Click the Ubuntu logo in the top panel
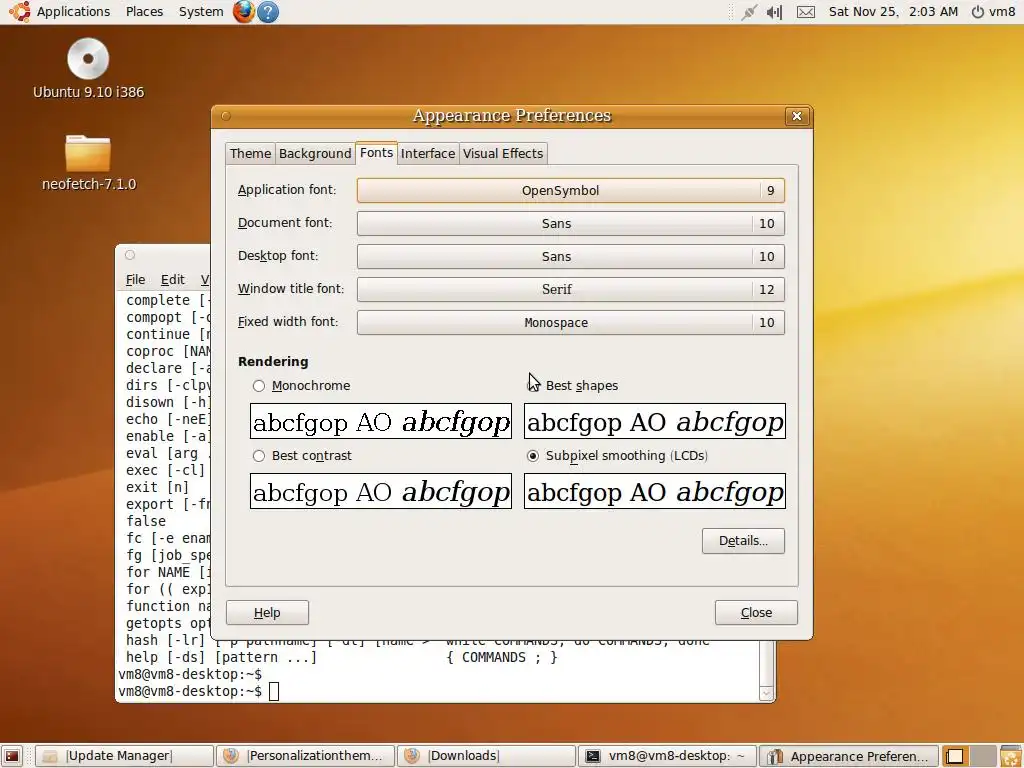This screenshot has width=1024, height=768. pos(20,11)
